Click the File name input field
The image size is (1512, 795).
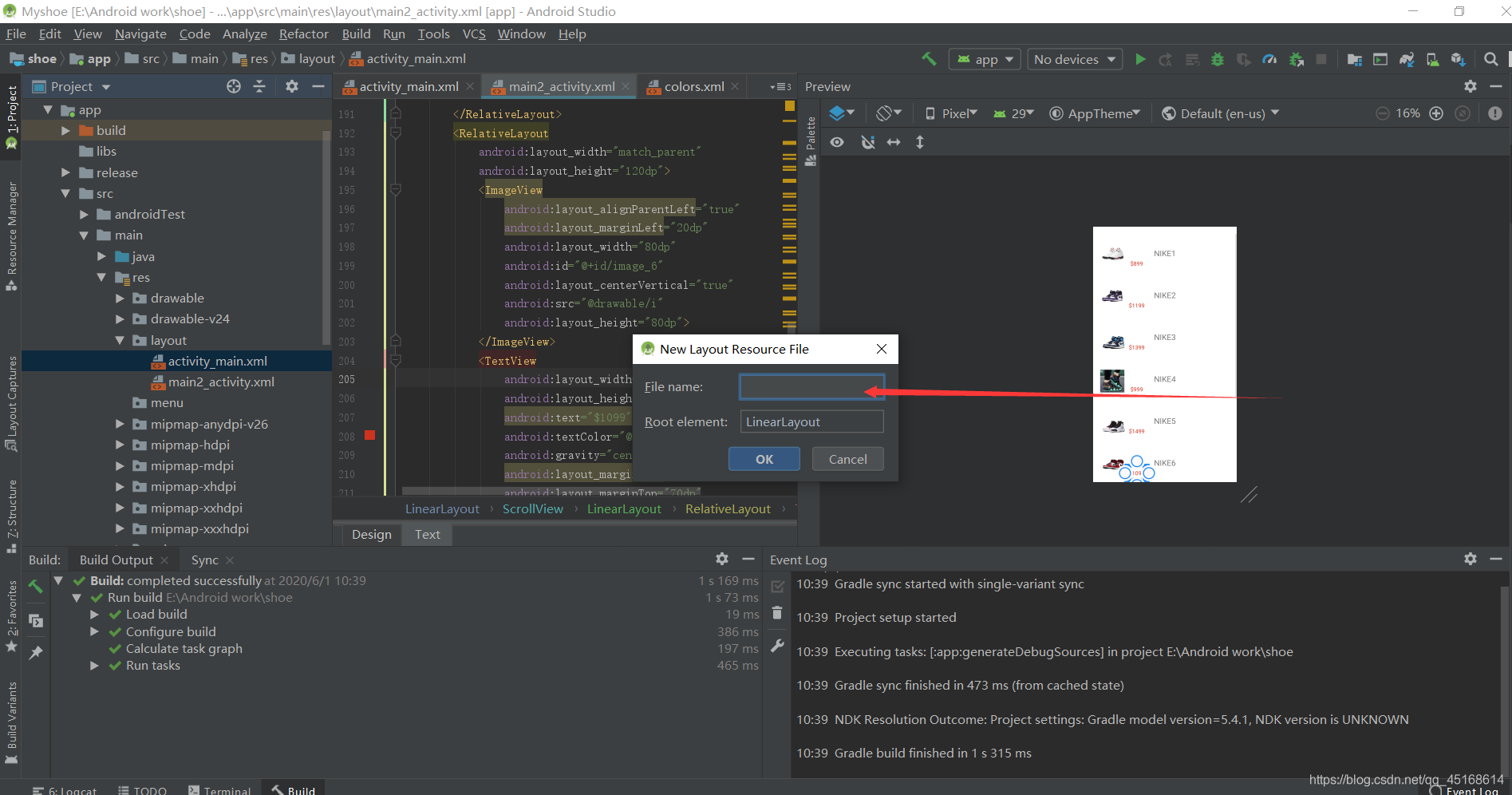(x=811, y=386)
